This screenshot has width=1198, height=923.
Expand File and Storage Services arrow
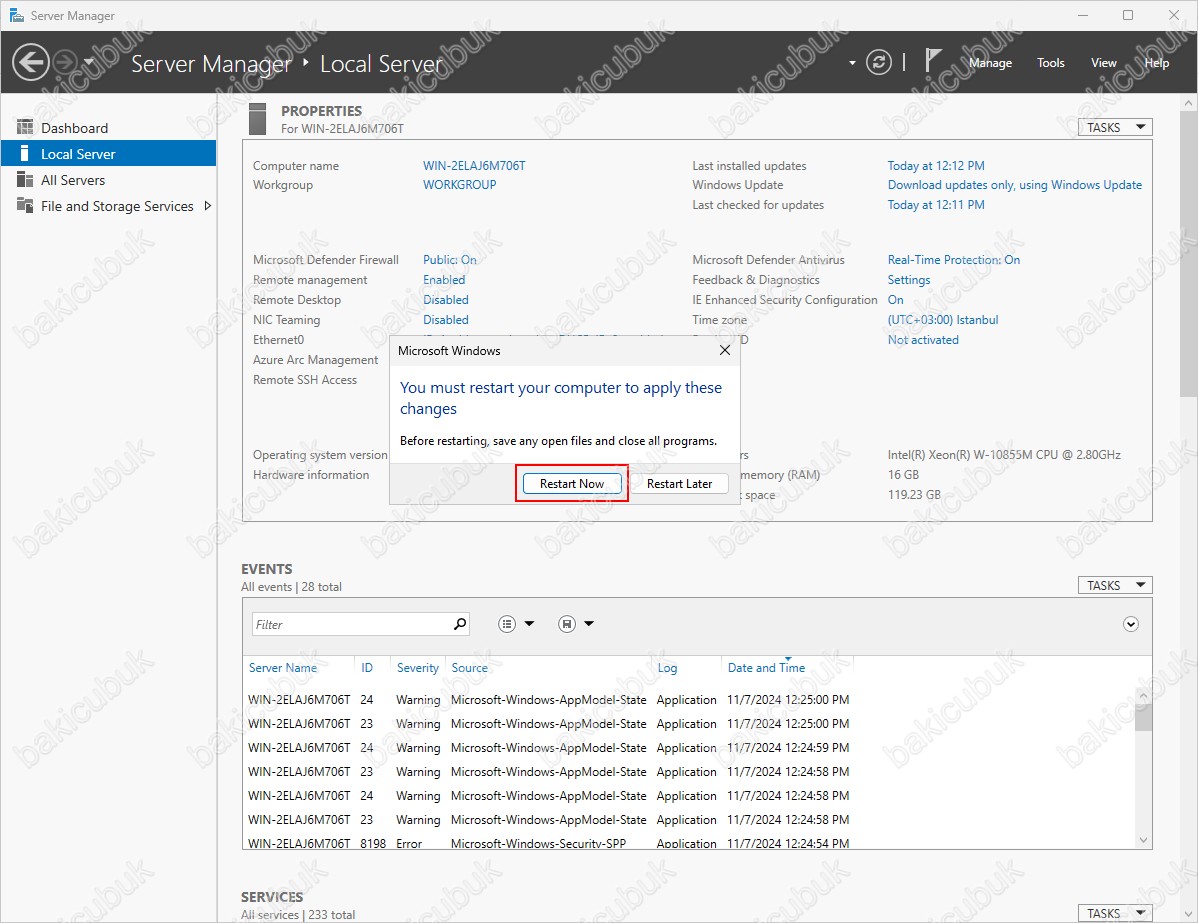point(207,206)
